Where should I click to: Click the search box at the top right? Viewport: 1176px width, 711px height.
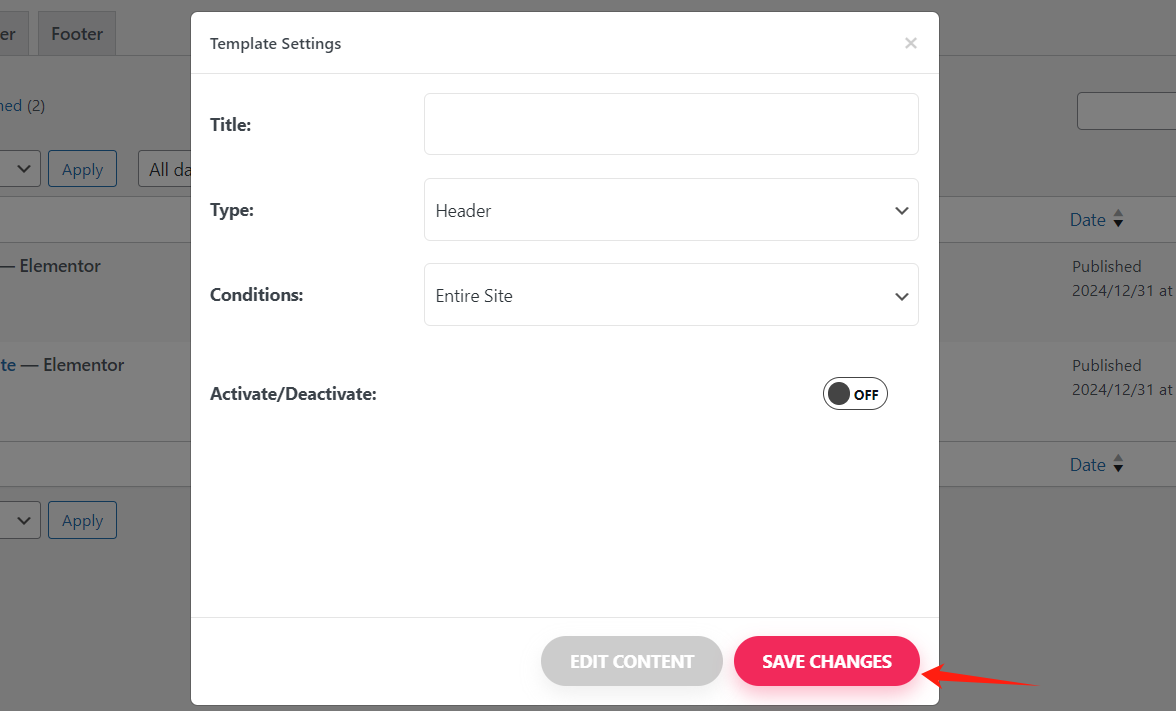[x=1126, y=111]
